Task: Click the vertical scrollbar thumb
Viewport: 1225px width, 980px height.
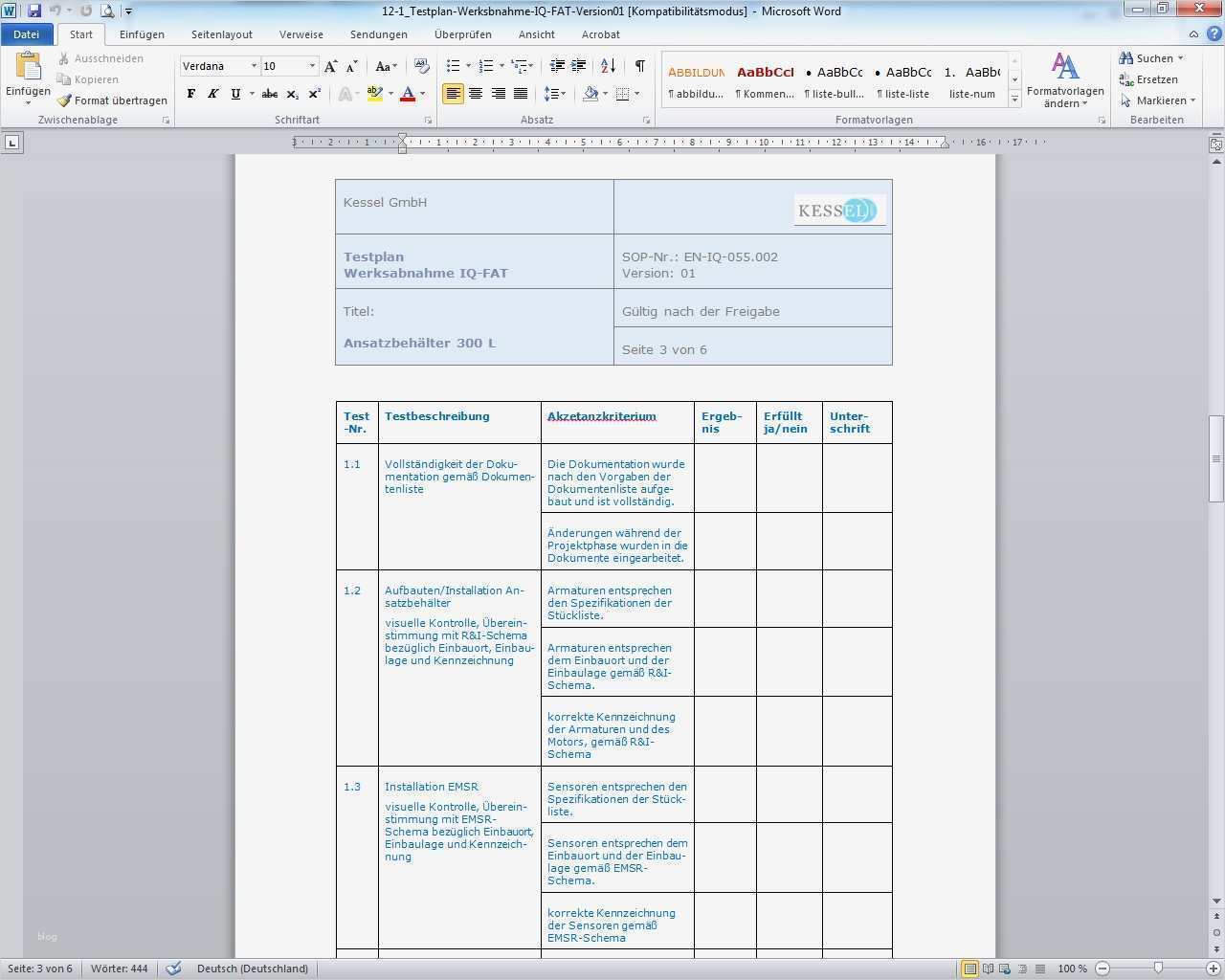Action: pyautogui.click(x=1216, y=458)
